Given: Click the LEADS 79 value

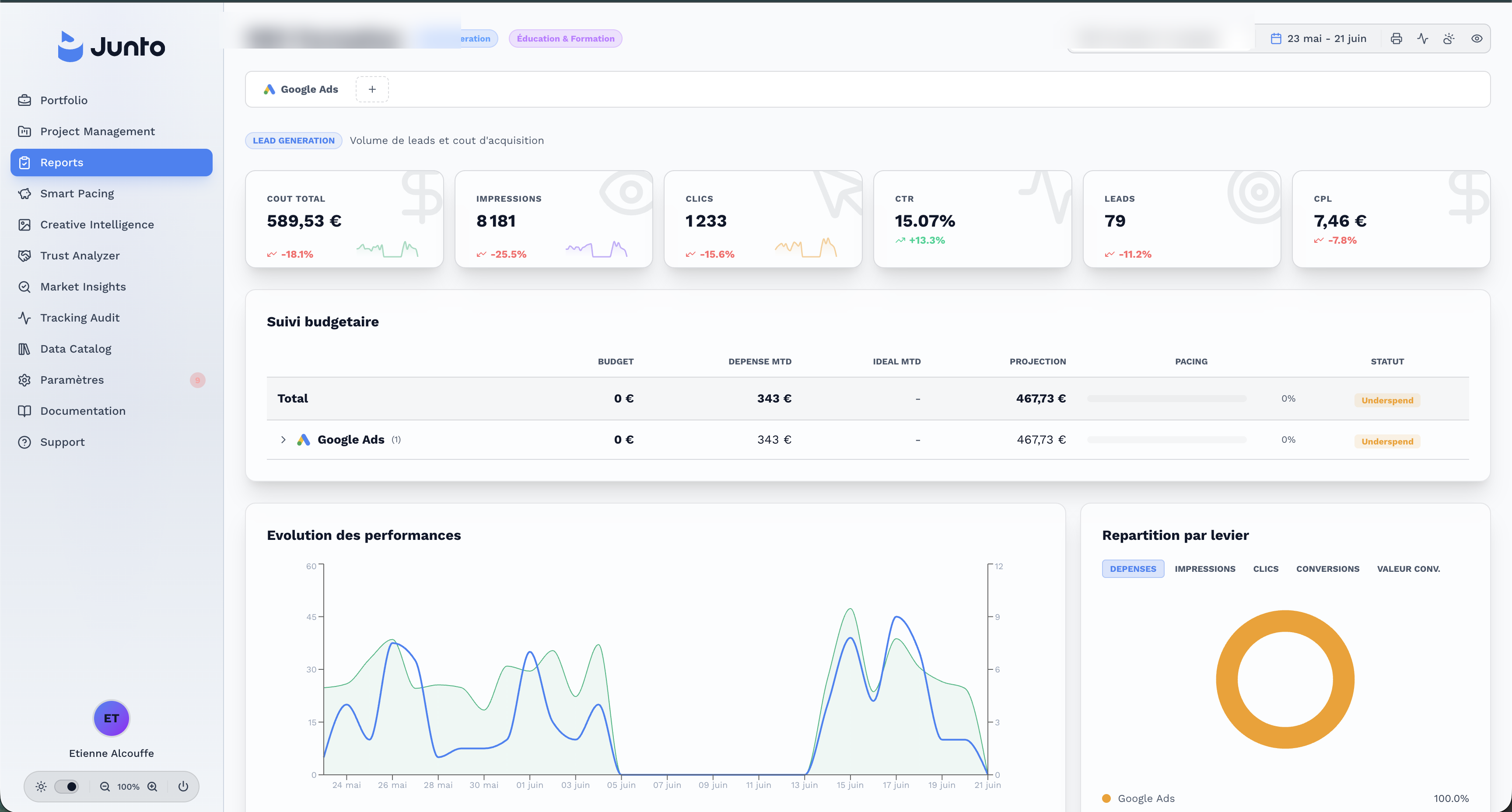Looking at the screenshot, I should (1115, 221).
